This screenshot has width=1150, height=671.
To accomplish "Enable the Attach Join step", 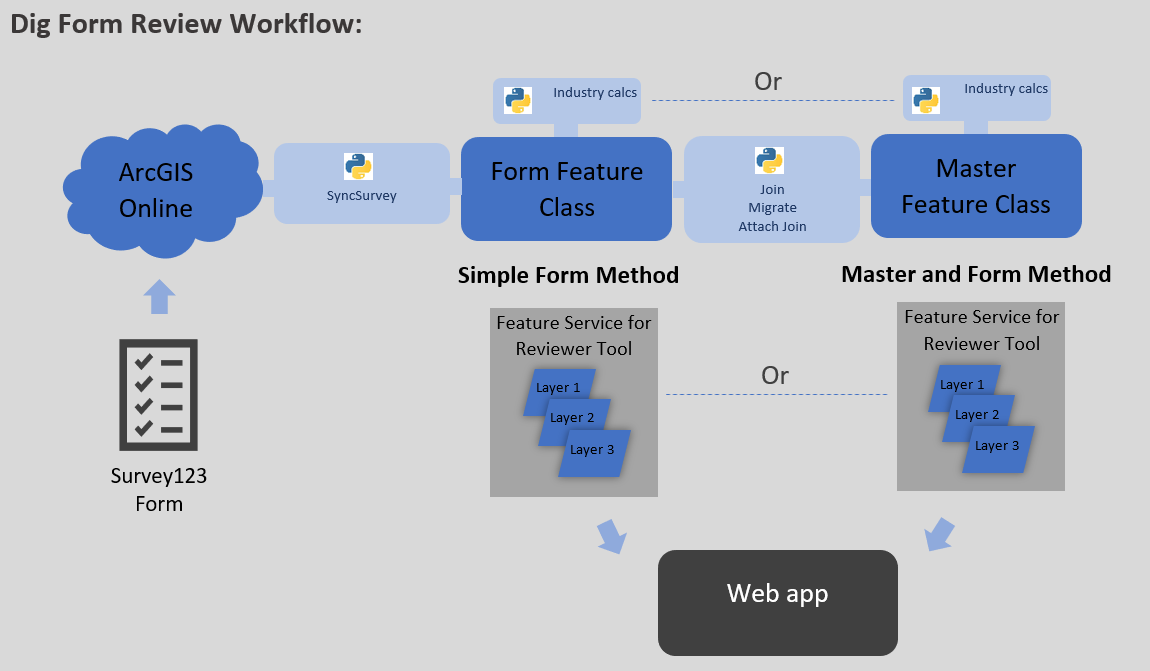I will 771,226.
